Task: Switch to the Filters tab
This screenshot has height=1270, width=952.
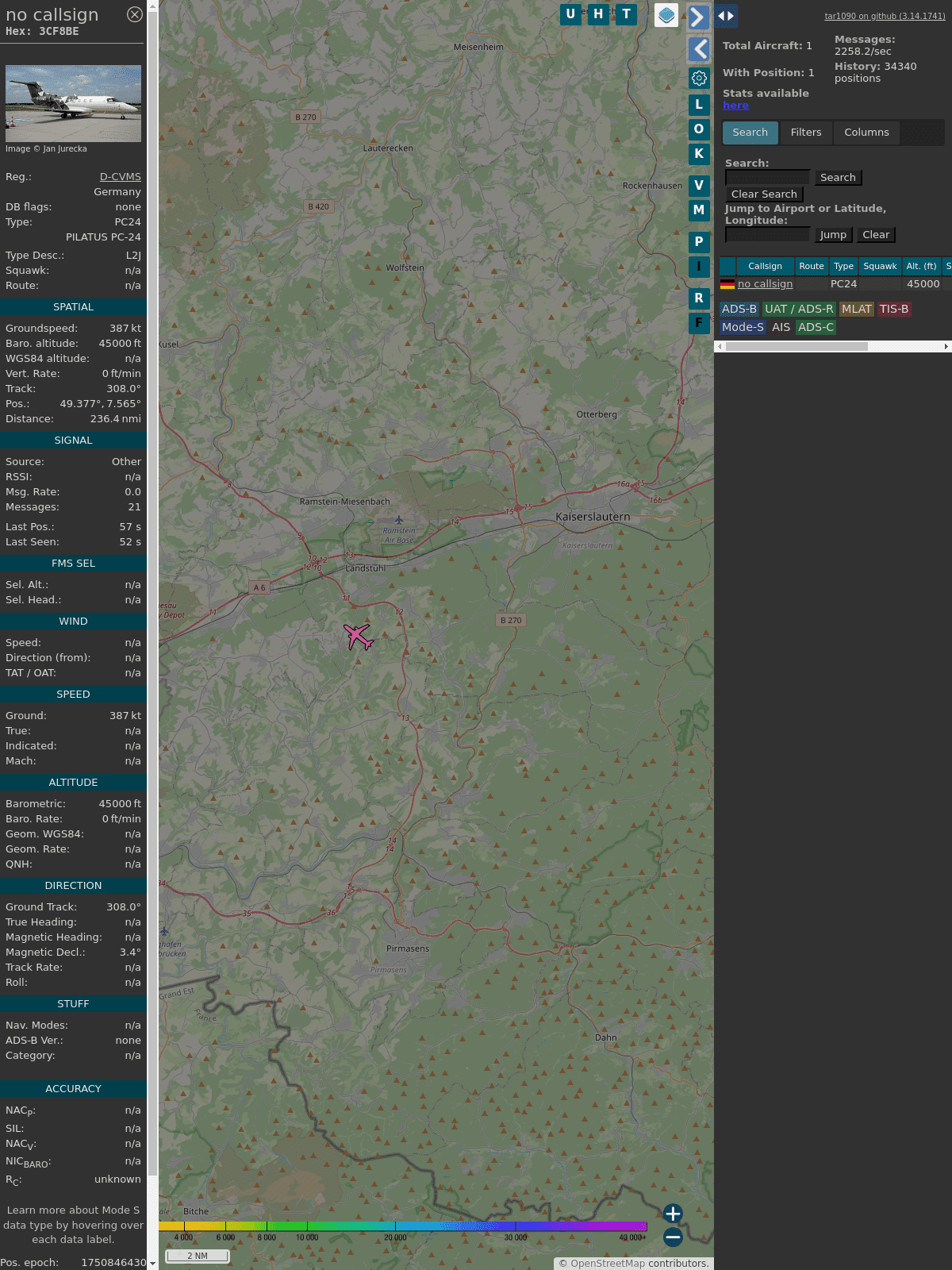Action: pos(806,133)
